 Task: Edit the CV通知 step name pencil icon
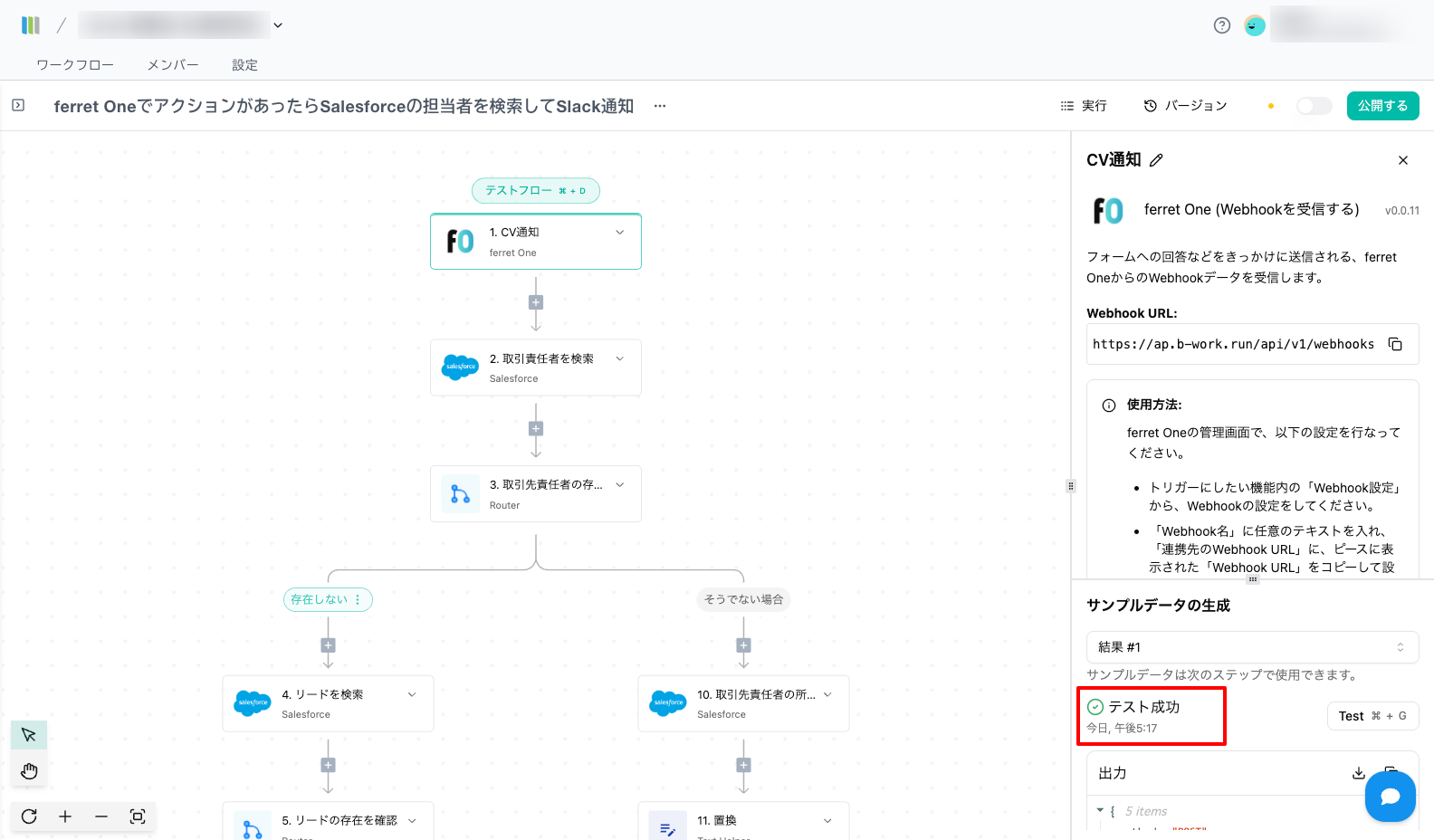pyautogui.click(x=1156, y=160)
